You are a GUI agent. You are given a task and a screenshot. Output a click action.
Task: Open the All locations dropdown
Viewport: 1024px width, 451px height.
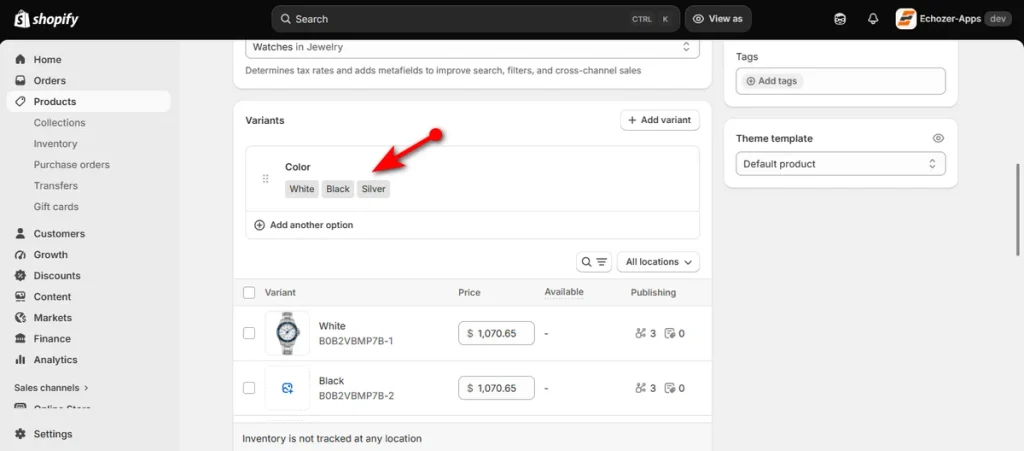pyautogui.click(x=658, y=262)
